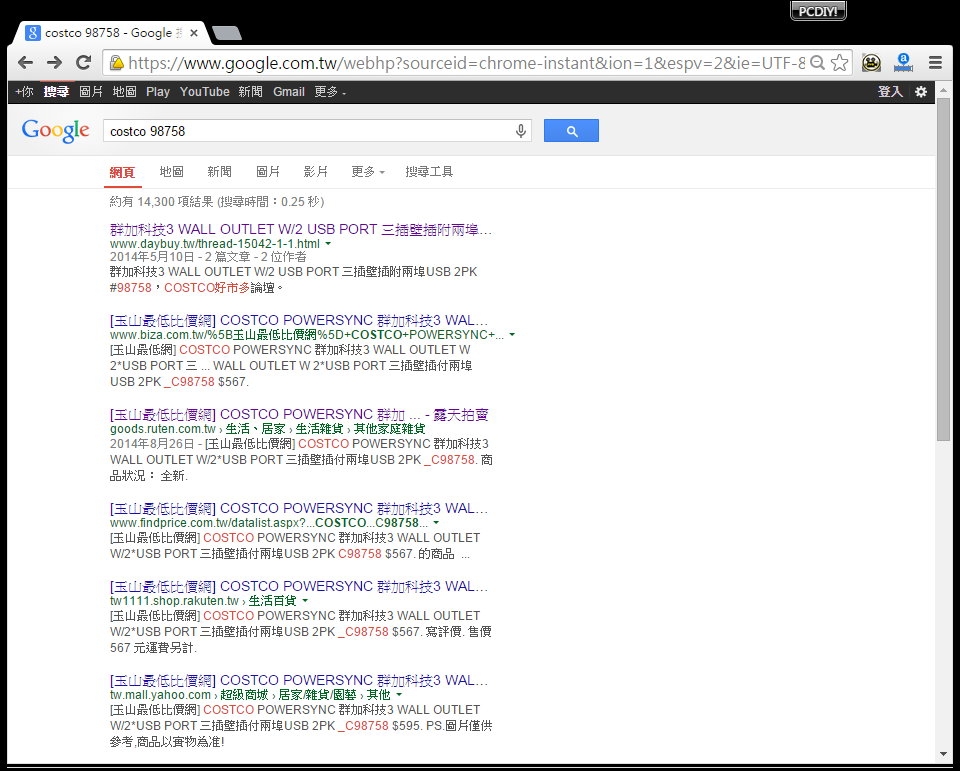Go back with the browser back arrow
The width and height of the screenshot is (960, 771).
(25, 62)
